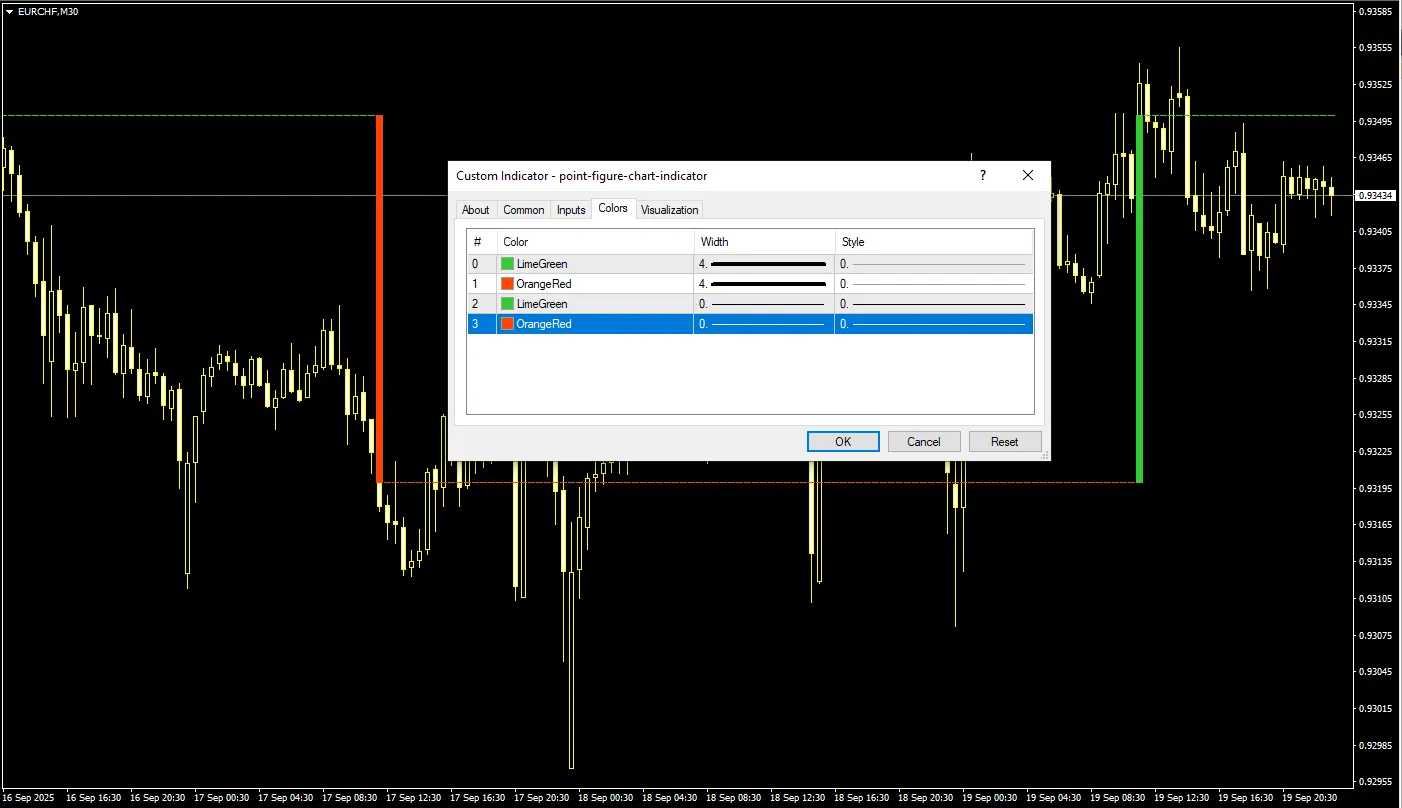Screen dimensions: 1402x808
Task: Click the 18 Sep 00:30 time label
Action: [605, 798]
